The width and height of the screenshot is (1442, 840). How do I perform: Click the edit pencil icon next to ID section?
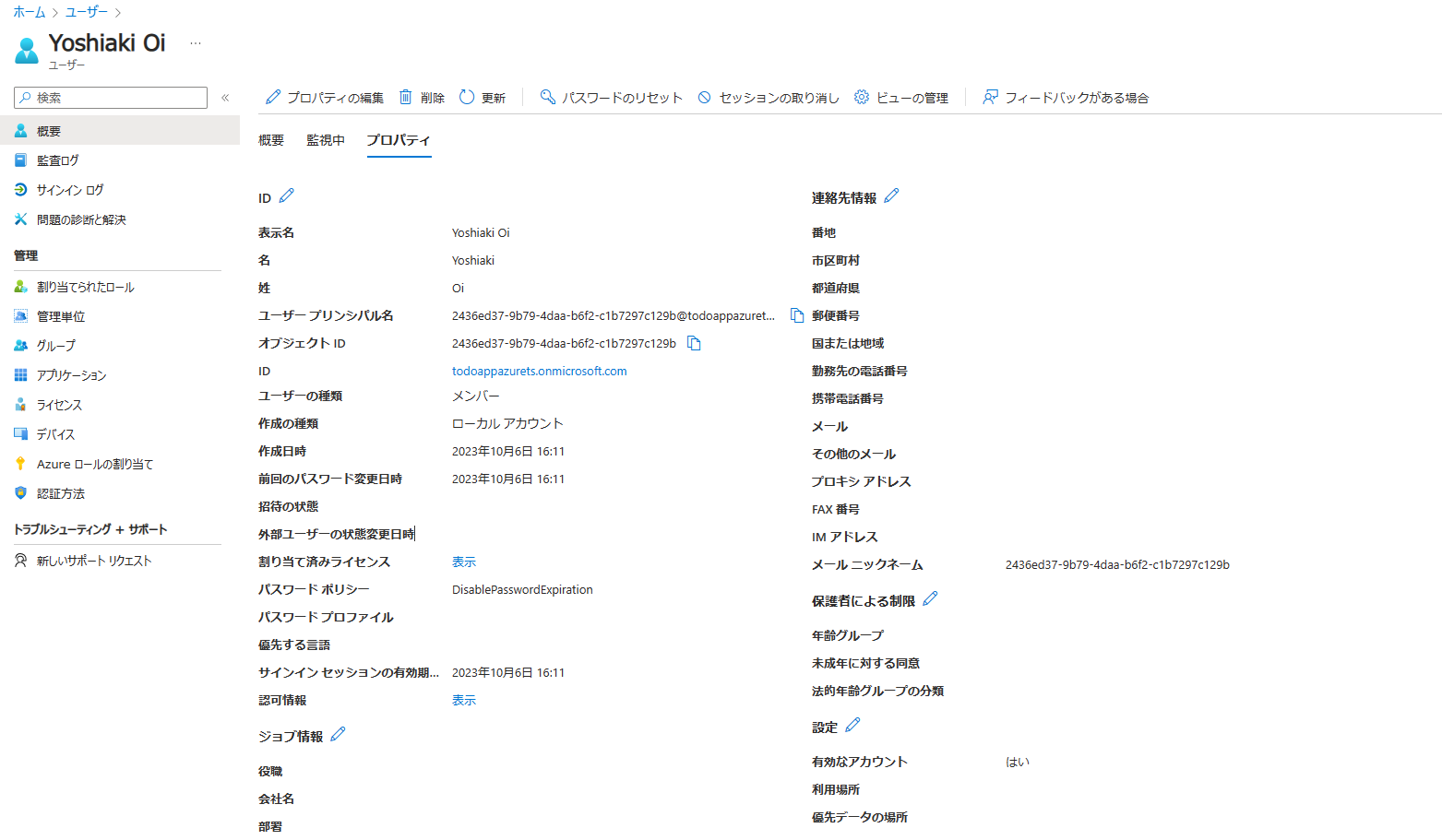click(x=287, y=195)
